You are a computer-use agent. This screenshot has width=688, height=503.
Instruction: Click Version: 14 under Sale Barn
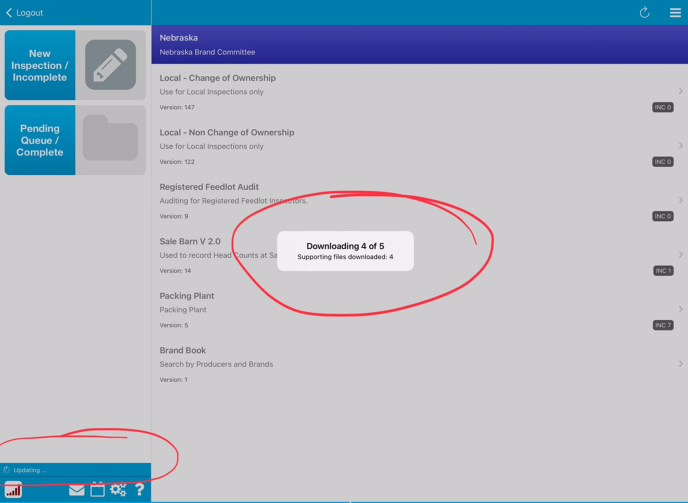pyautogui.click(x=175, y=270)
